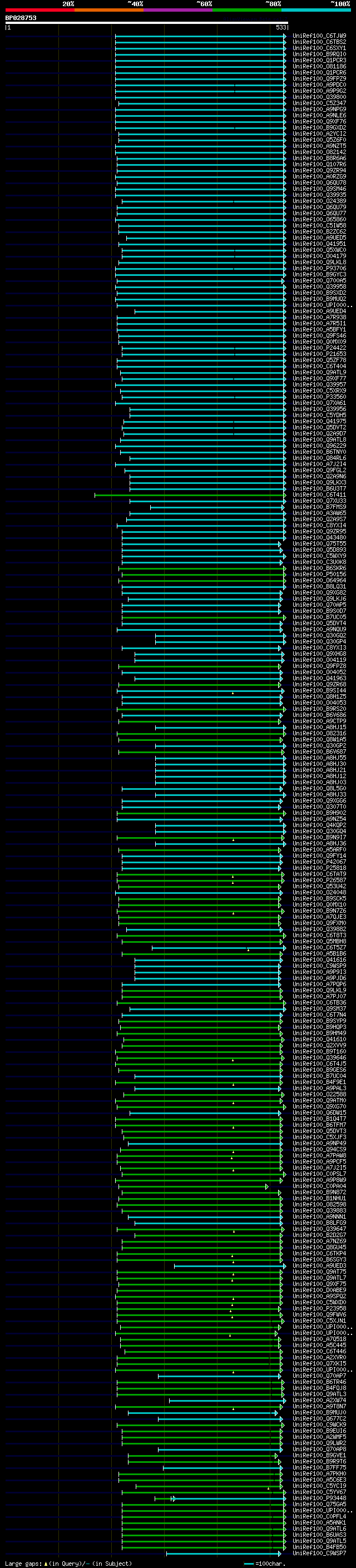Select label UniRef100_C6T411

coord(319,494)
